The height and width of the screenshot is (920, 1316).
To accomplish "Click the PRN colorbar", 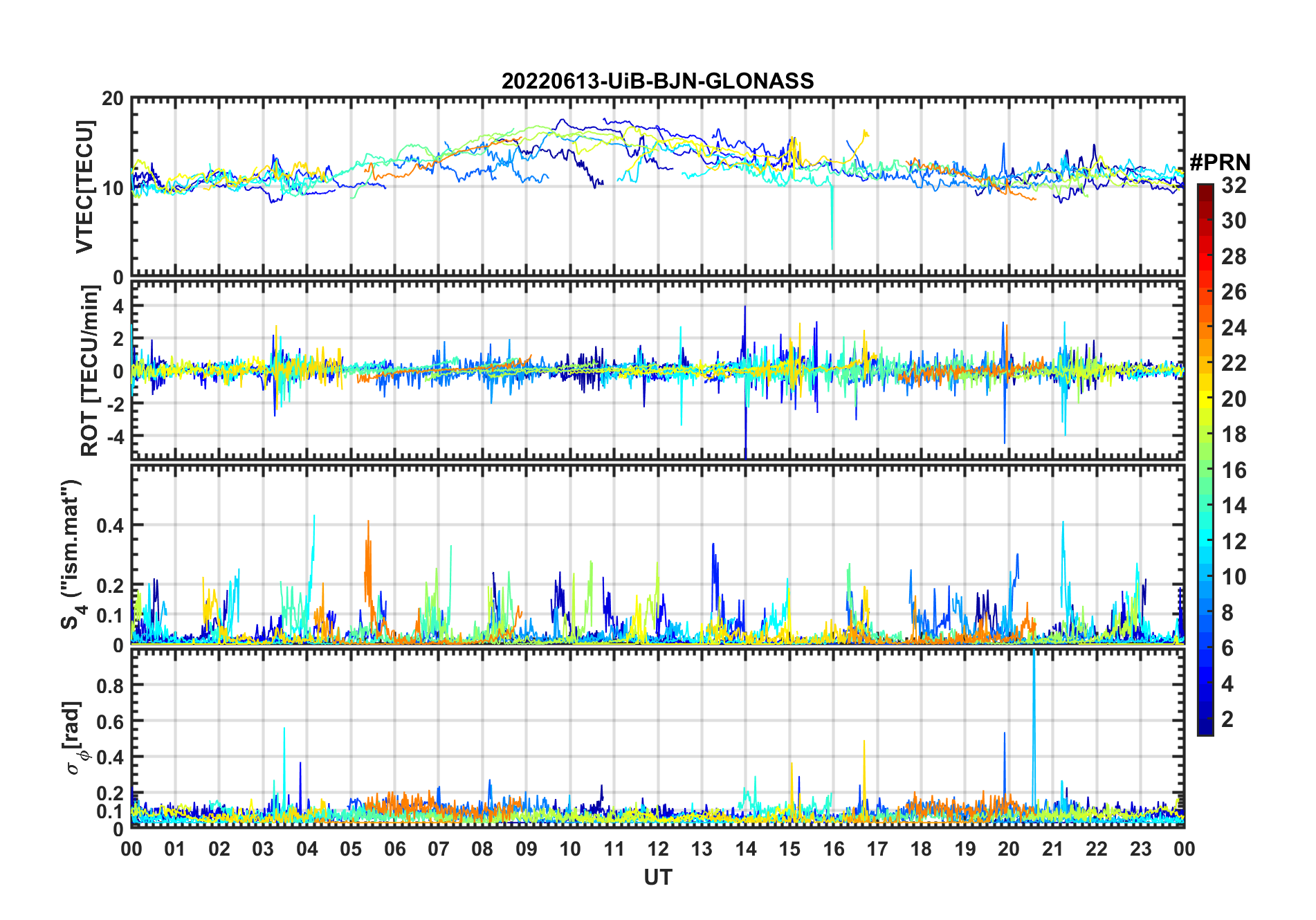I will pyautogui.click(x=1205, y=459).
